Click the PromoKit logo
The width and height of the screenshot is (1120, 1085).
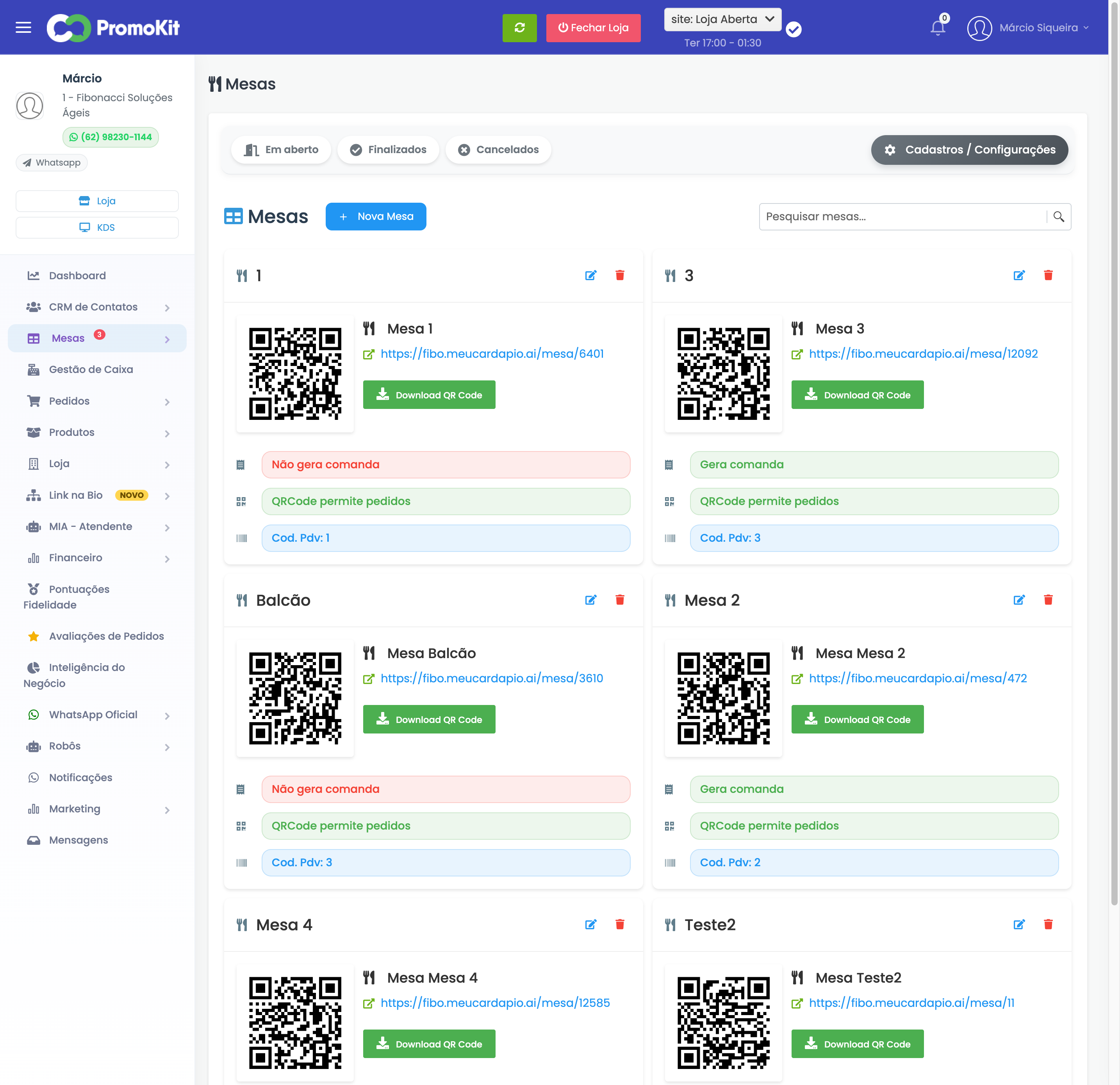[113, 27]
